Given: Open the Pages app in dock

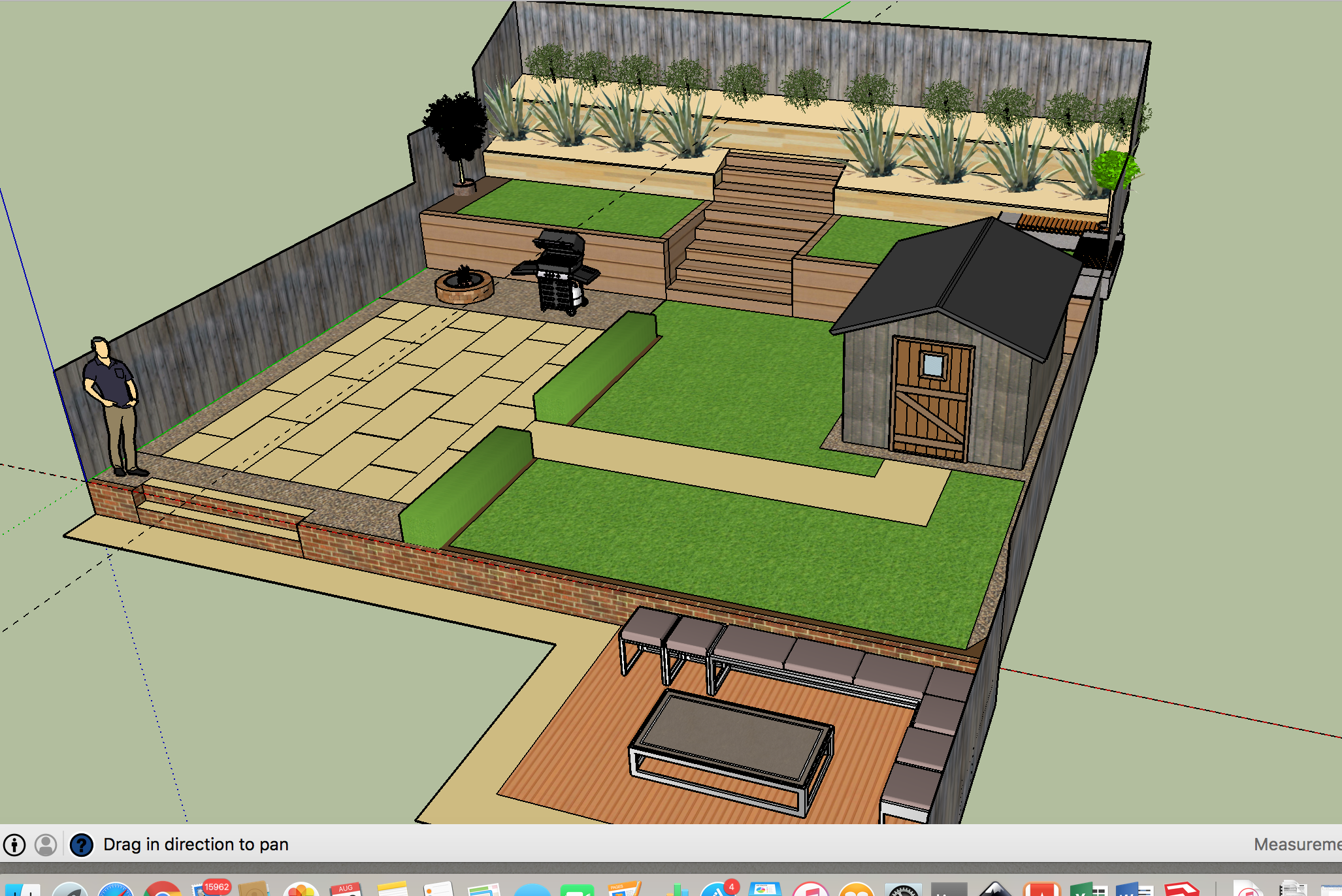Looking at the screenshot, I should (x=624, y=890).
